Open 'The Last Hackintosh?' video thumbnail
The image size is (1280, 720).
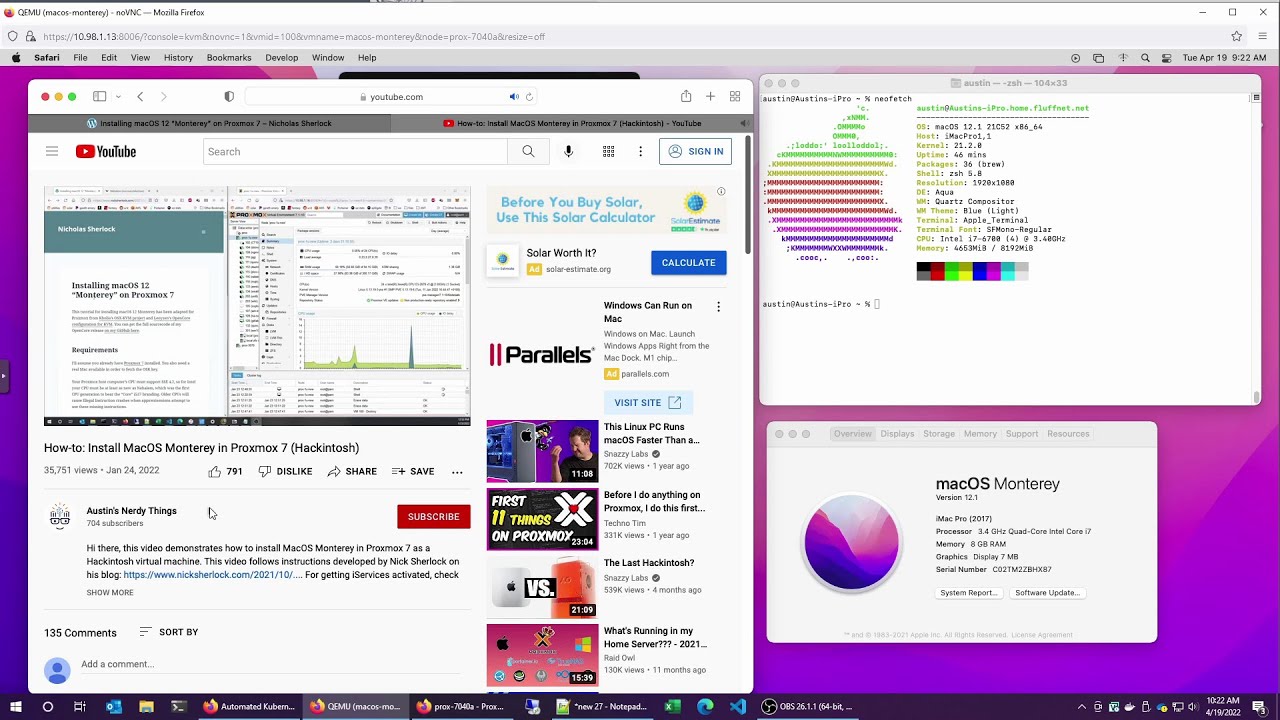click(542, 587)
